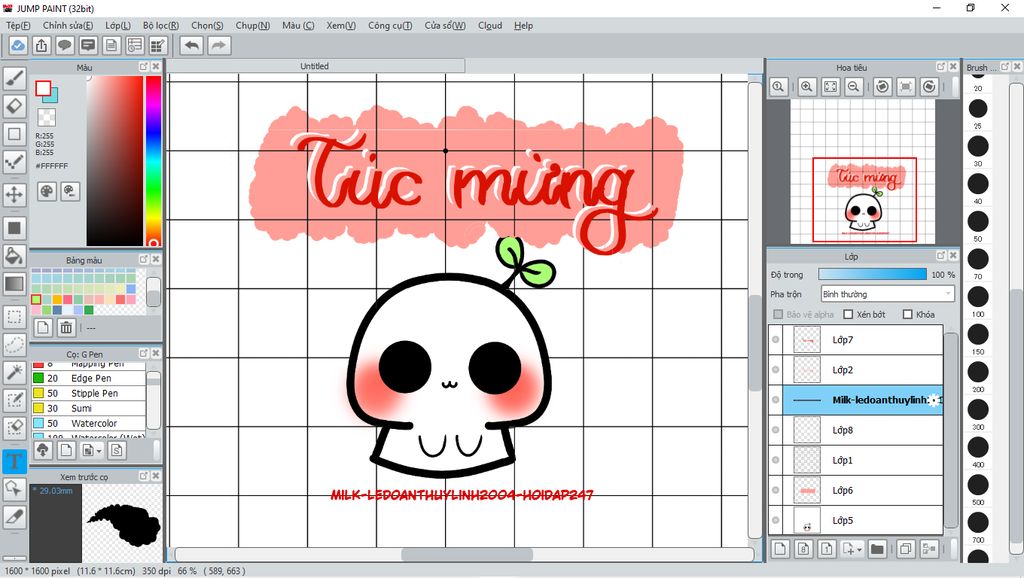Screen dimensions: 1024x578
Task: Create new layer folder
Action: (x=876, y=549)
